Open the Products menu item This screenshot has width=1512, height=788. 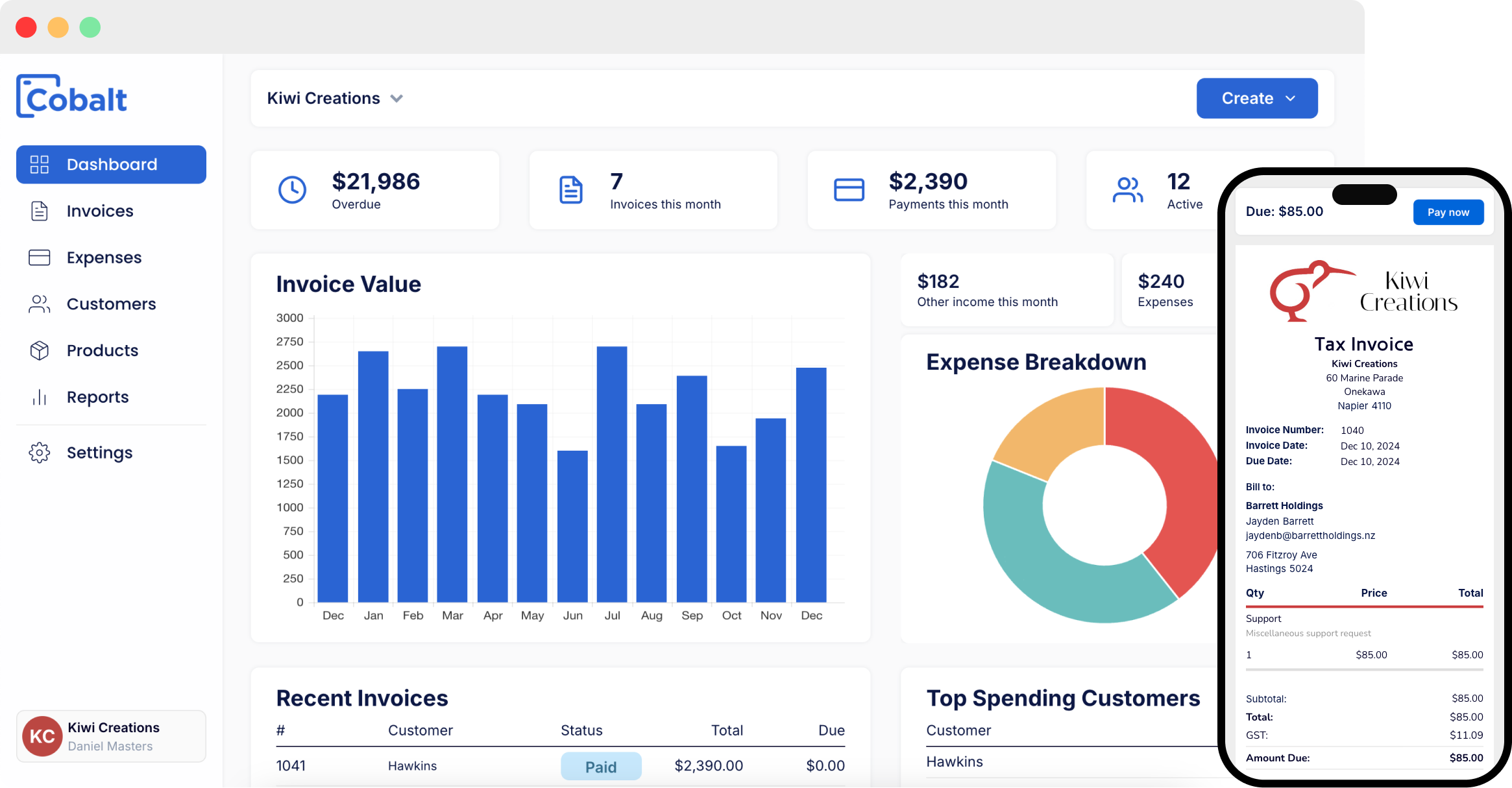111,351
